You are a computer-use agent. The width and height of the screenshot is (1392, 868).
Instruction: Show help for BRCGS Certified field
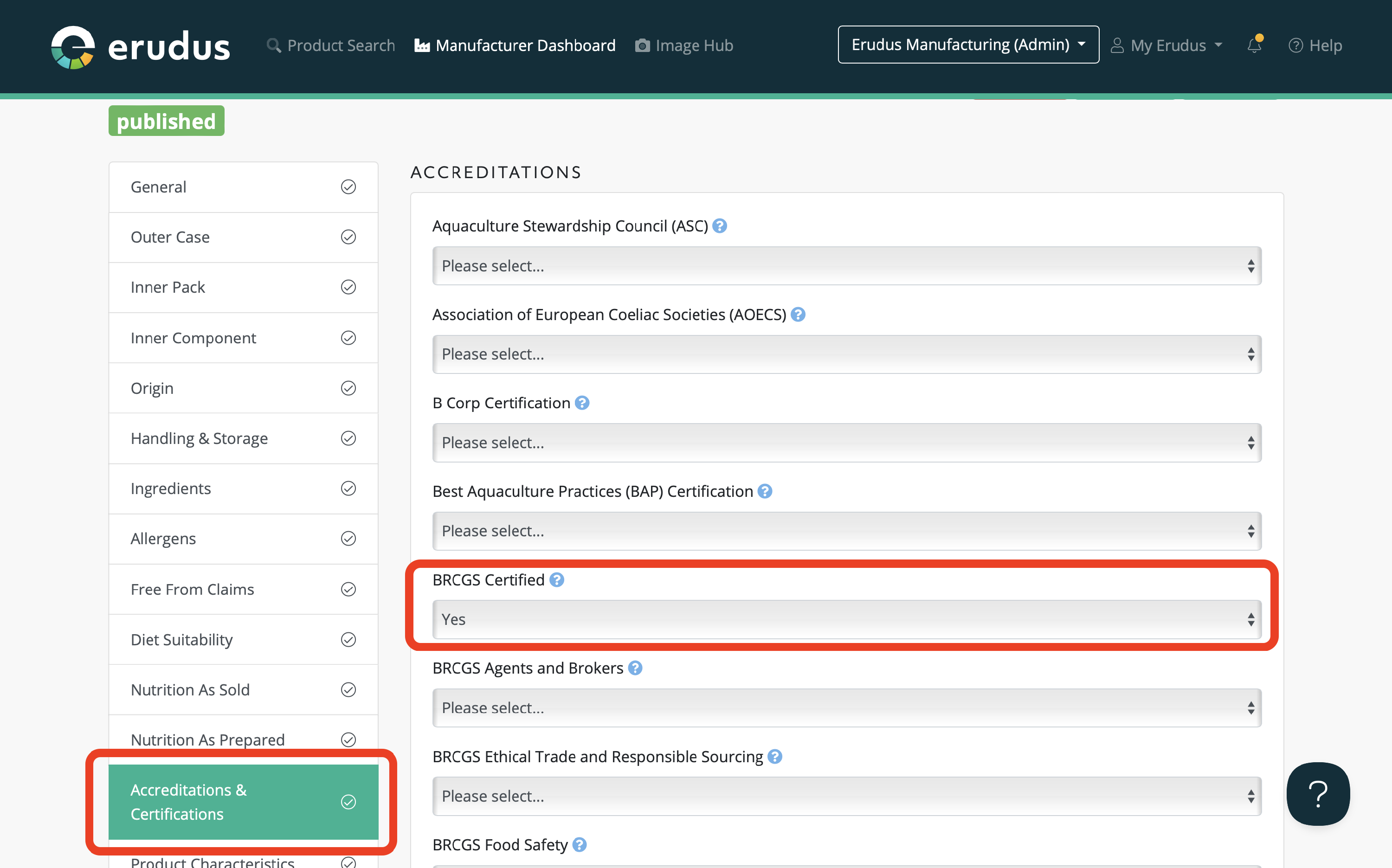pos(557,580)
